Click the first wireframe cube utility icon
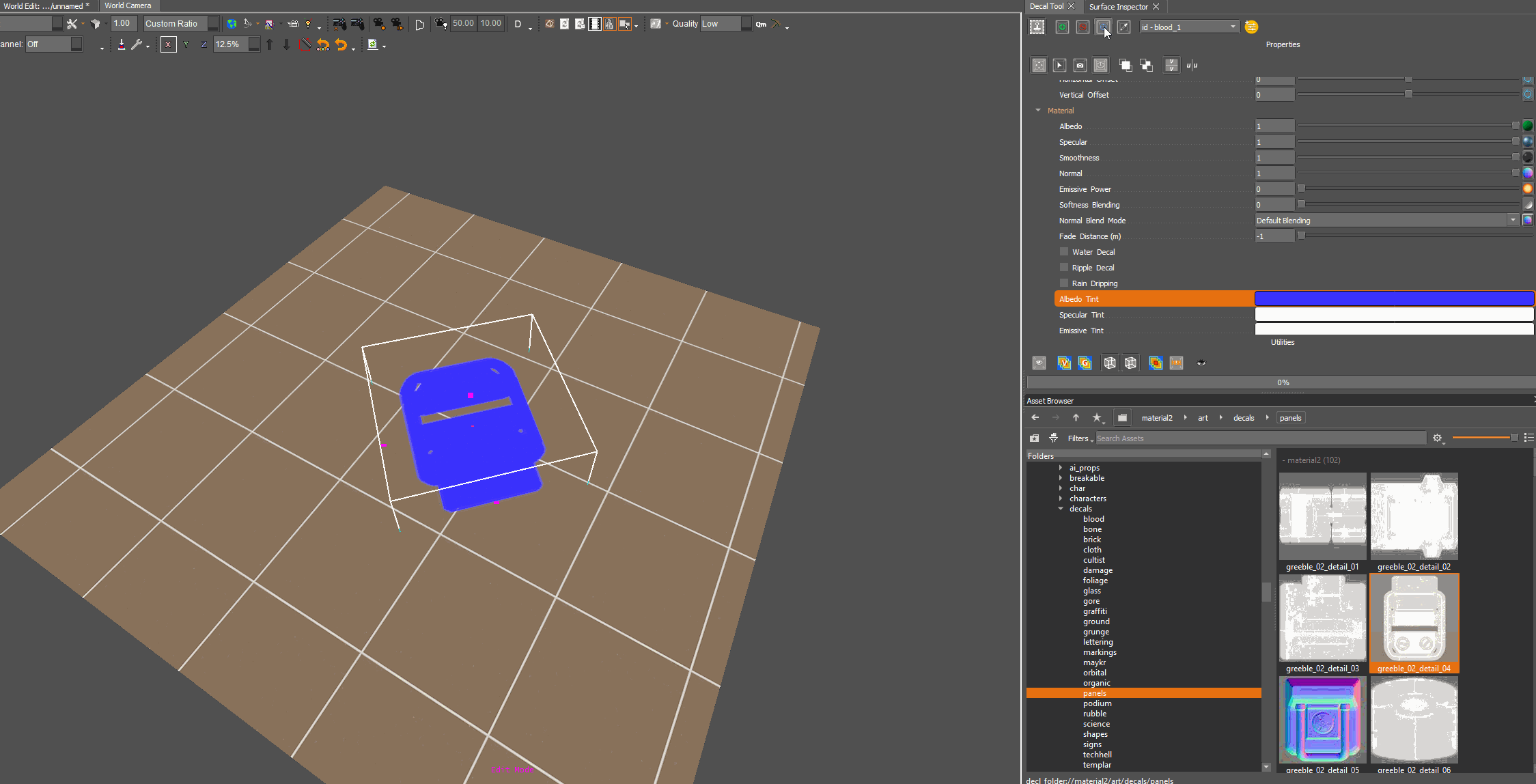Viewport: 1536px width, 784px height. point(1110,363)
